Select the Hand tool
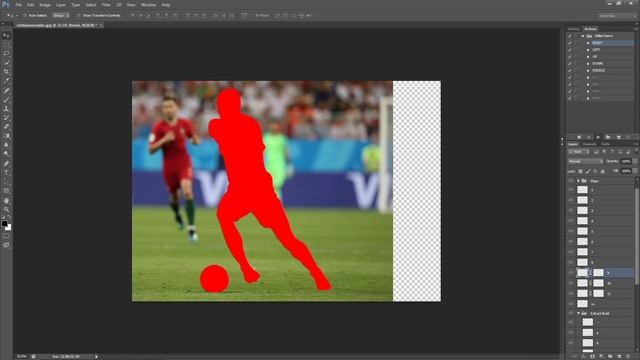This screenshot has height=360, width=640. 6,201
